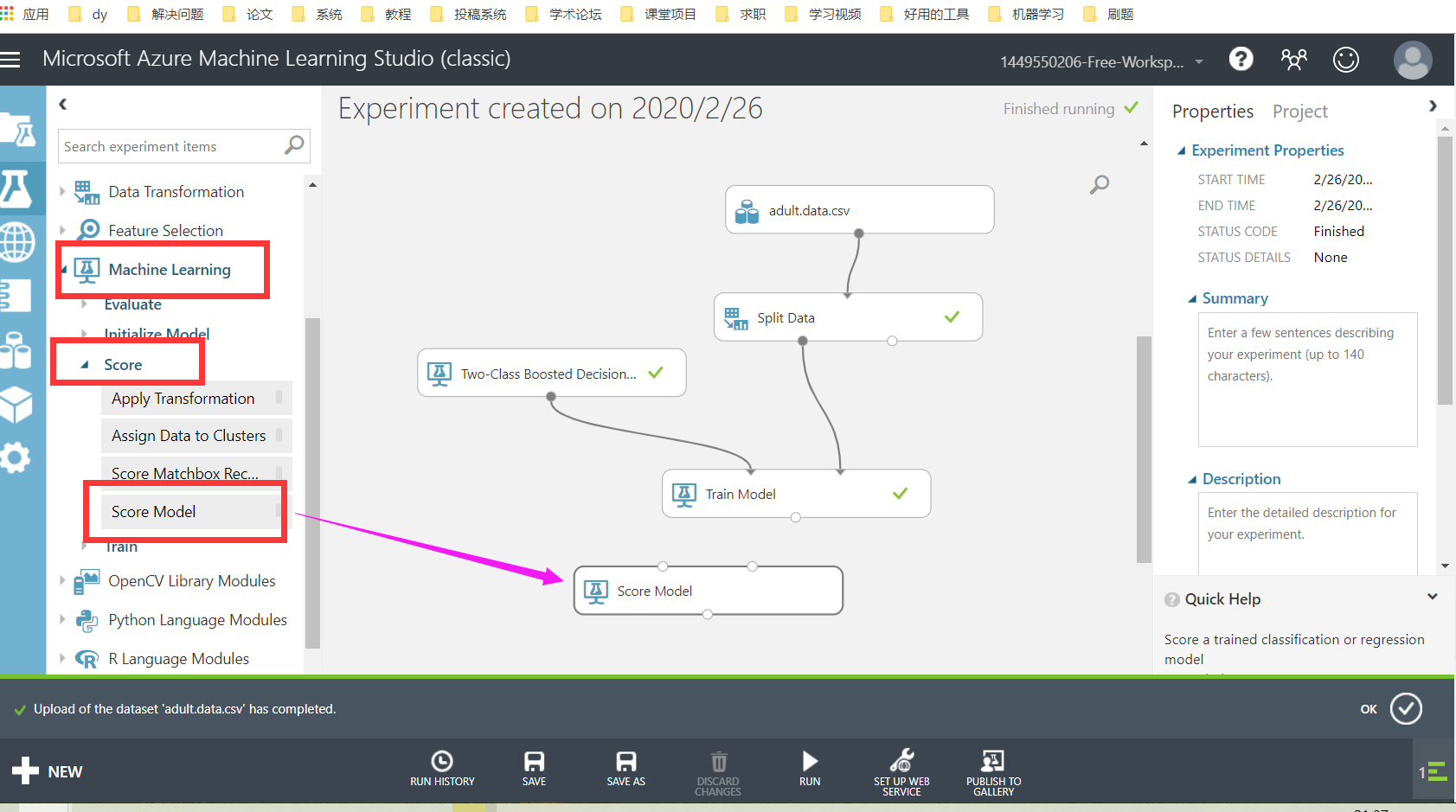Select the Two-Class Boosted Decision module
The height and width of the screenshot is (812, 1456).
pyautogui.click(x=551, y=374)
